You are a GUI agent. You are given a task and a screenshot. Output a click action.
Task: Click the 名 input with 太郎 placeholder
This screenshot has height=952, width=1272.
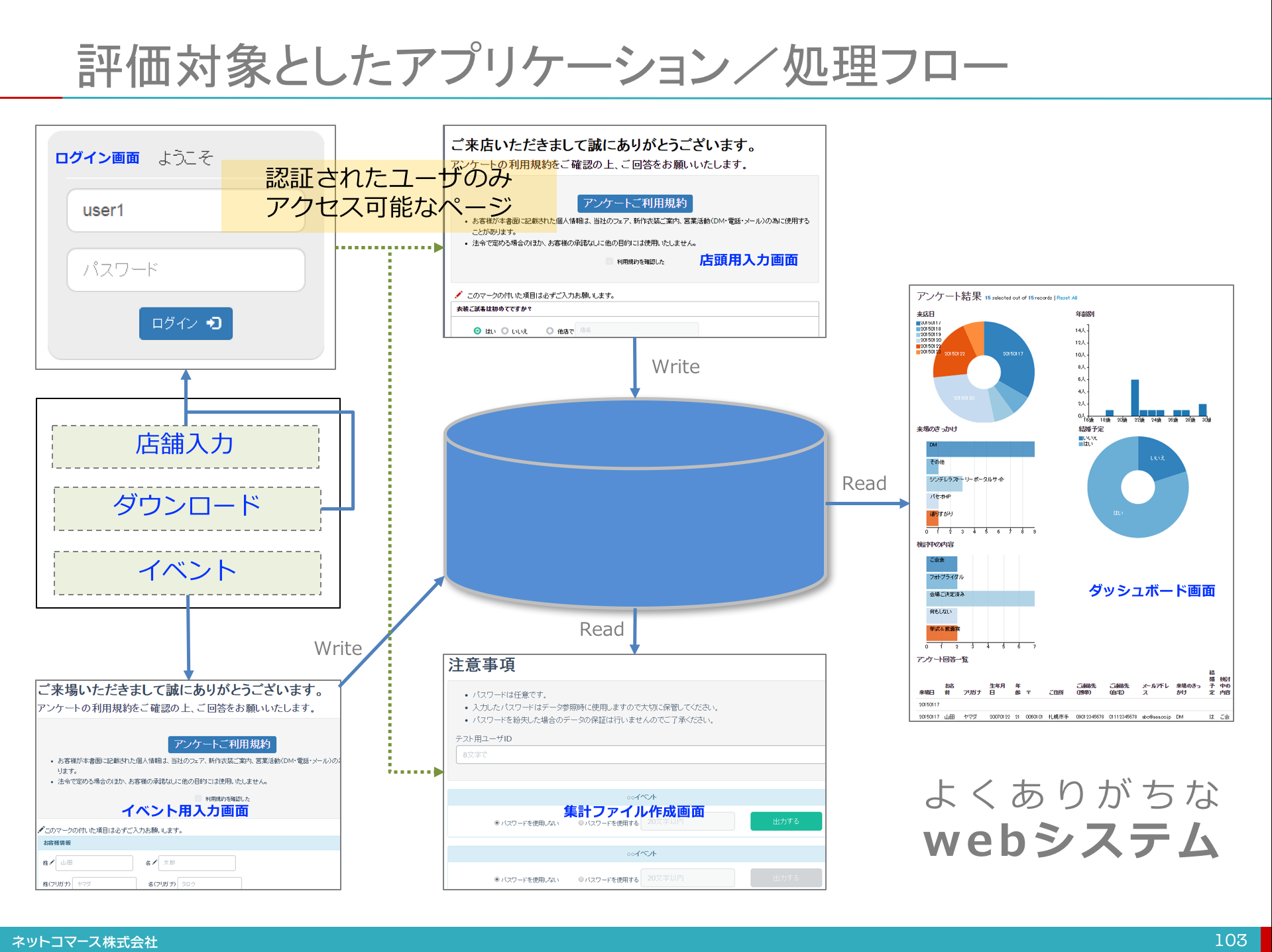[197, 863]
